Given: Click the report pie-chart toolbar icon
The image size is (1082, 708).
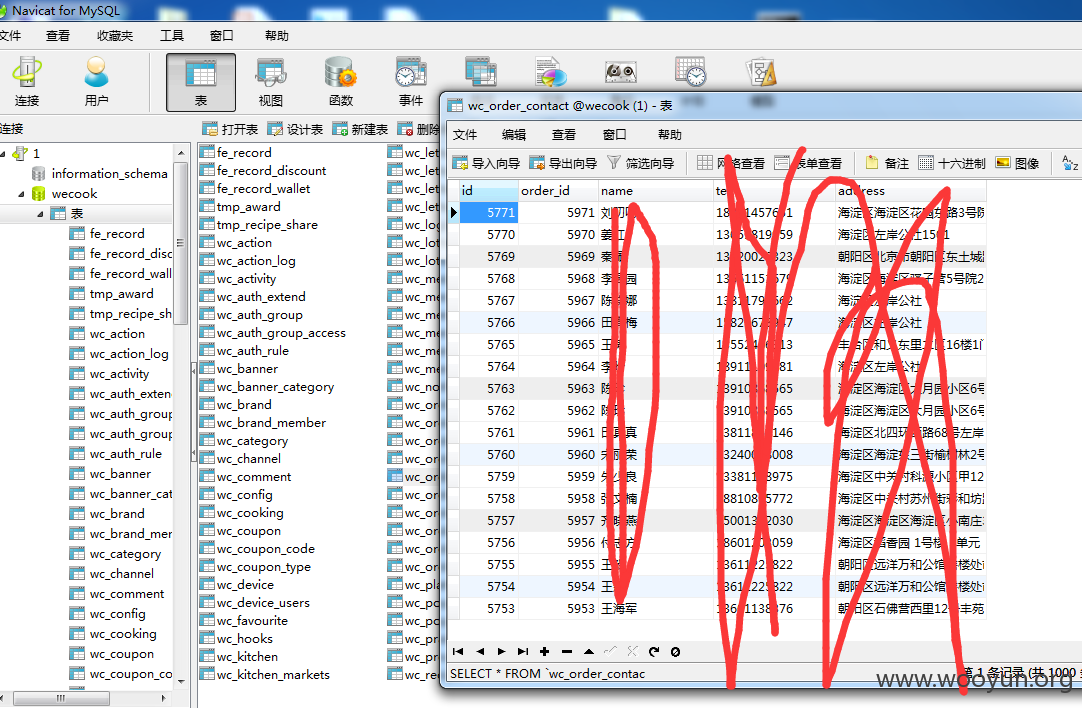Looking at the screenshot, I should click(551, 72).
